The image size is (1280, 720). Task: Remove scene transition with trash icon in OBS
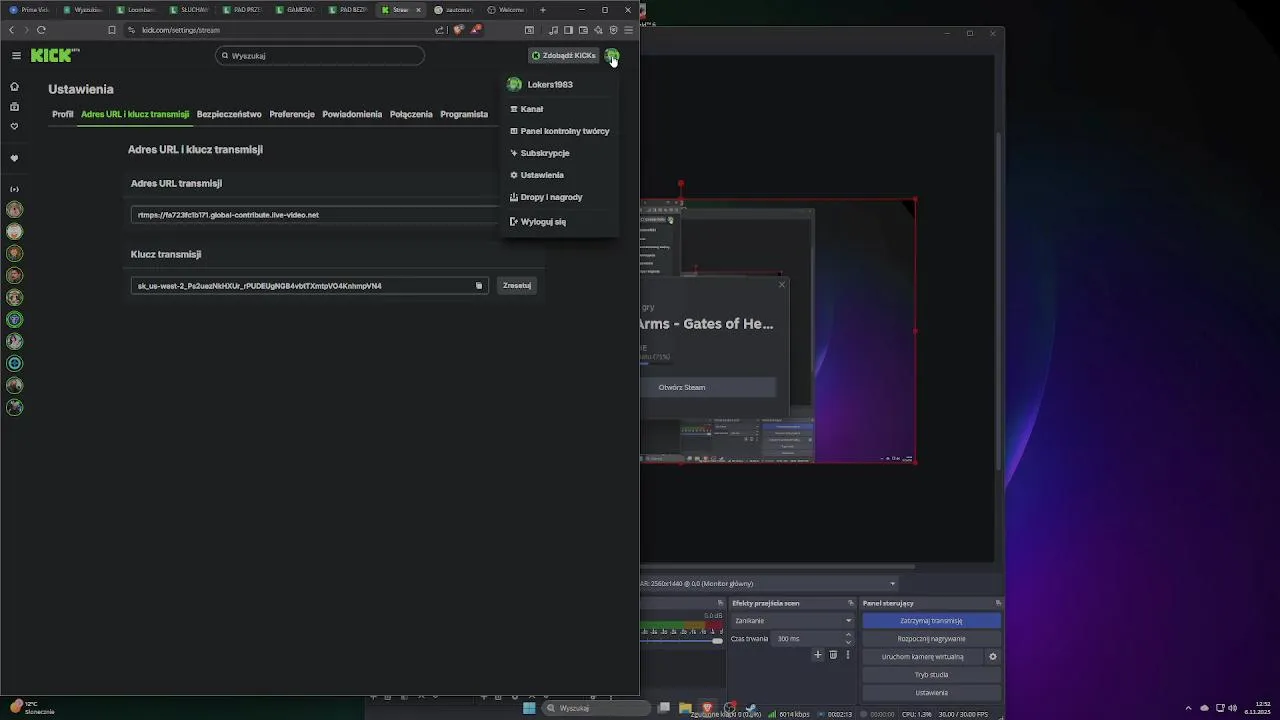coord(833,655)
